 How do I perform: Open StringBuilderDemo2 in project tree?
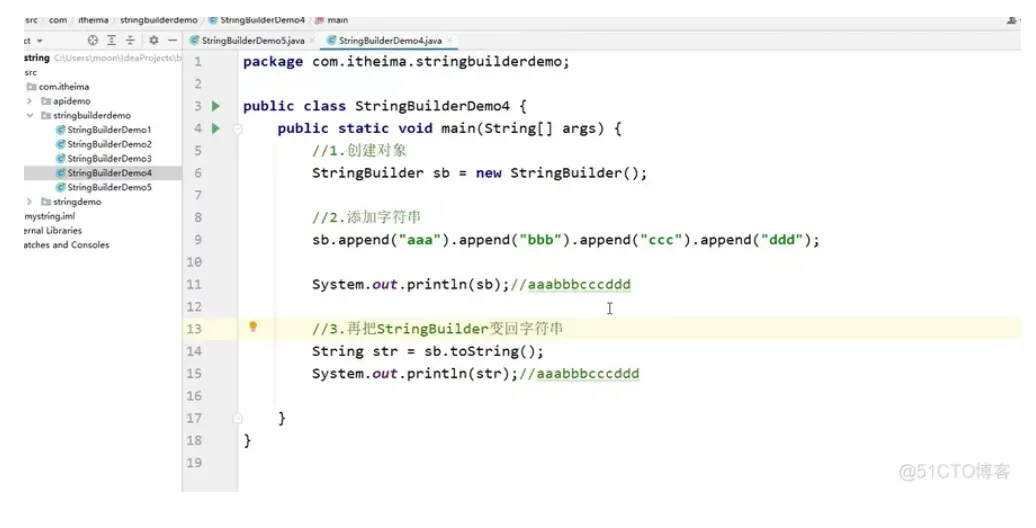point(109,144)
